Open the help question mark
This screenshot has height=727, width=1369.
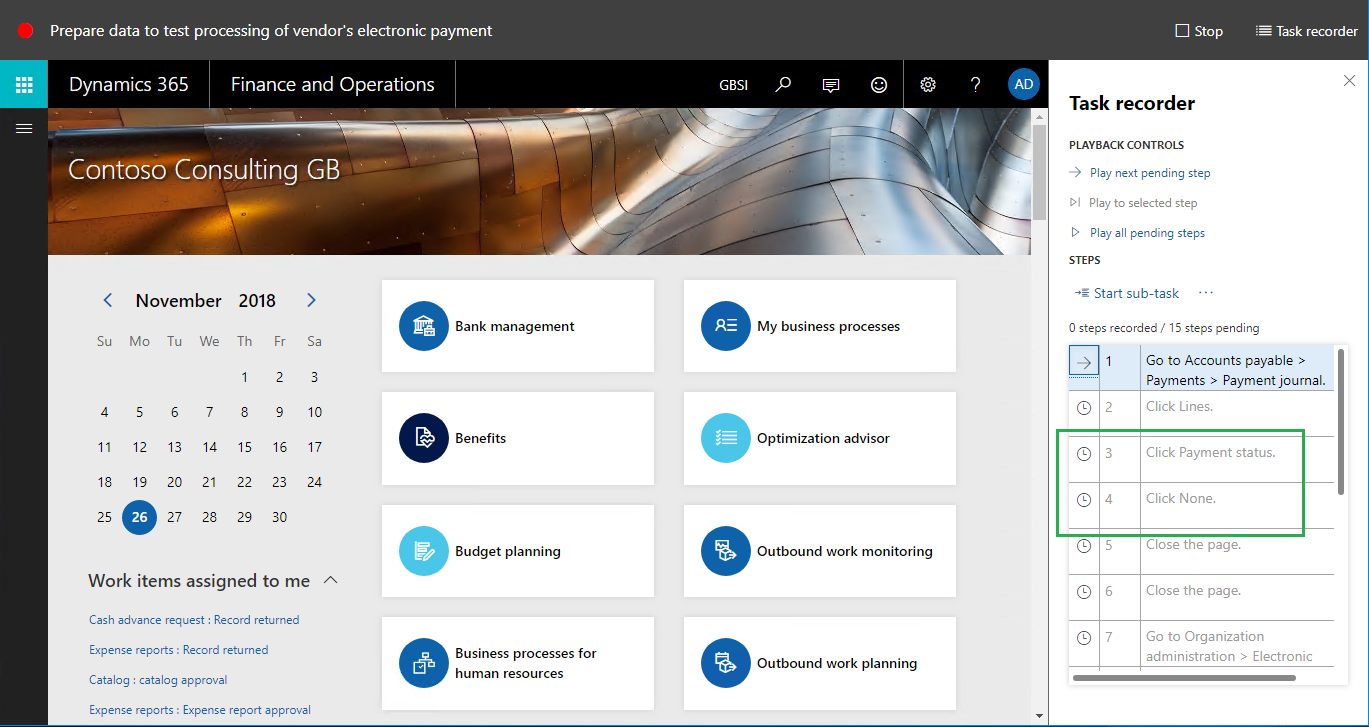[976, 85]
